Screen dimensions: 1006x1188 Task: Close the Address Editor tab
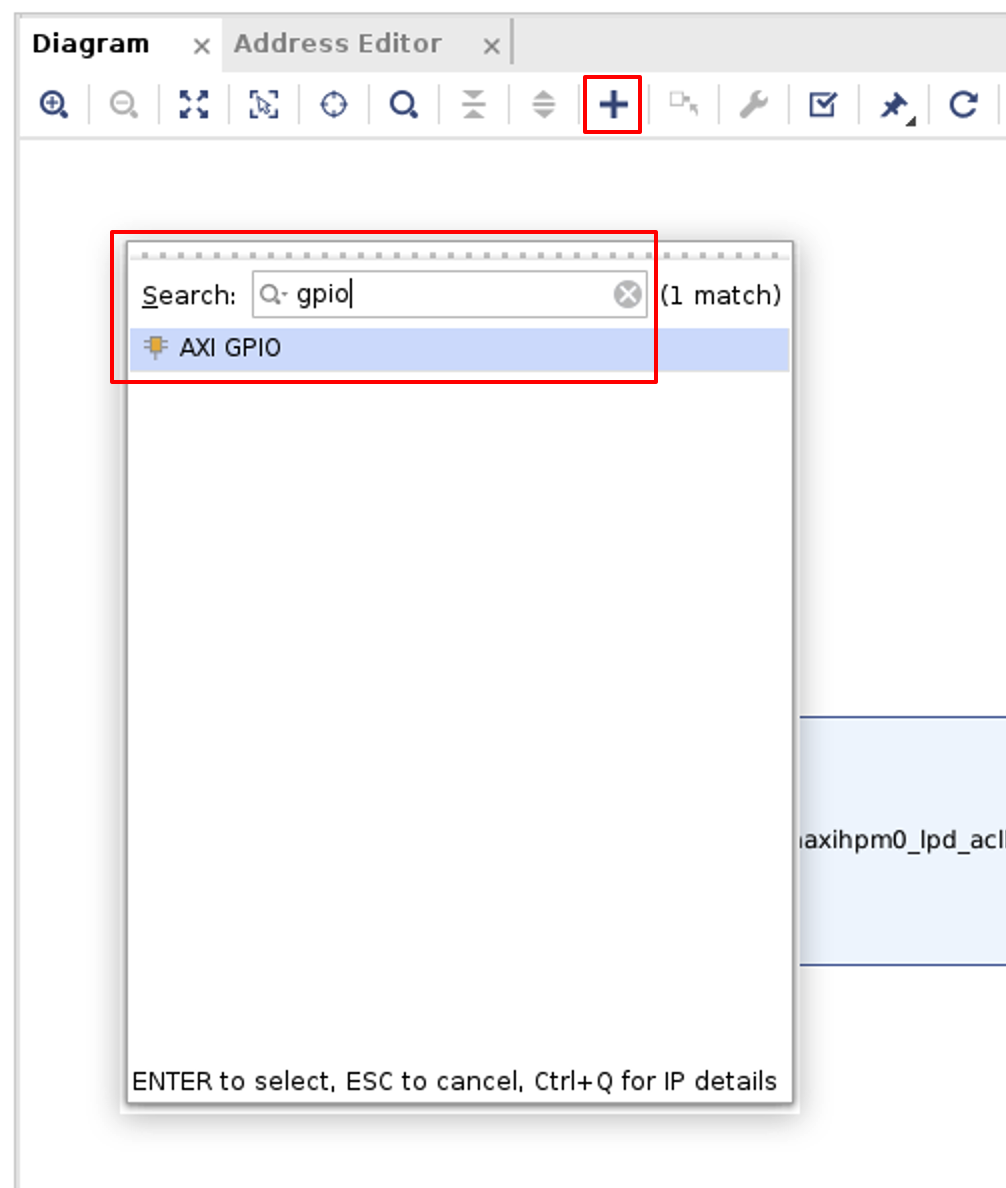coord(491,46)
